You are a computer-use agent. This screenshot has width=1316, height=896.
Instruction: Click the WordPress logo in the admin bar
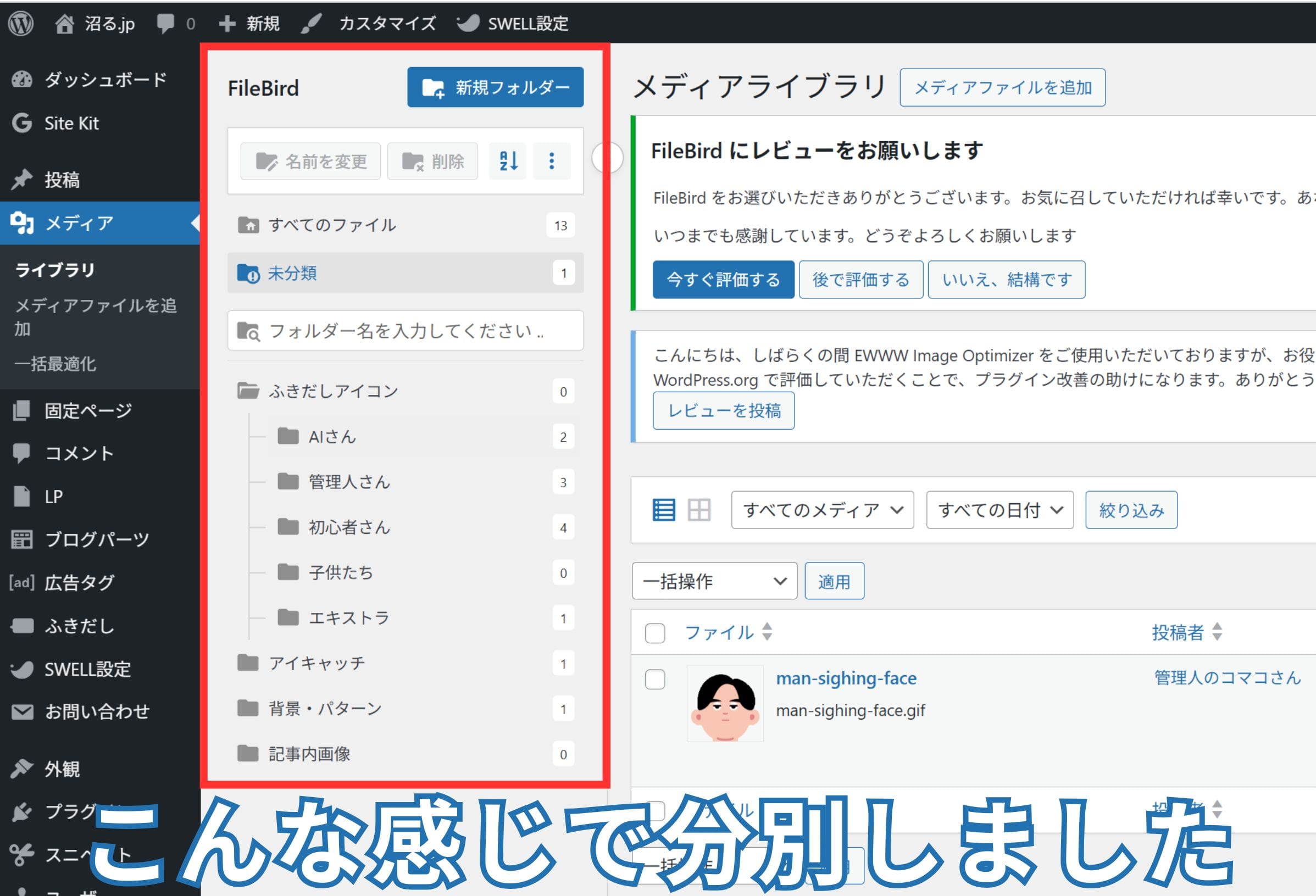click(21, 23)
